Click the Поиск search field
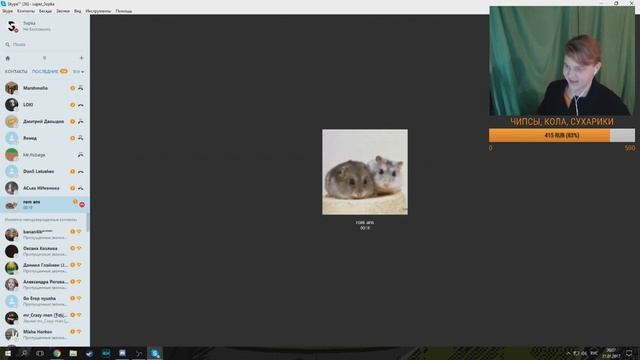The width and height of the screenshot is (640, 360). (x=45, y=44)
